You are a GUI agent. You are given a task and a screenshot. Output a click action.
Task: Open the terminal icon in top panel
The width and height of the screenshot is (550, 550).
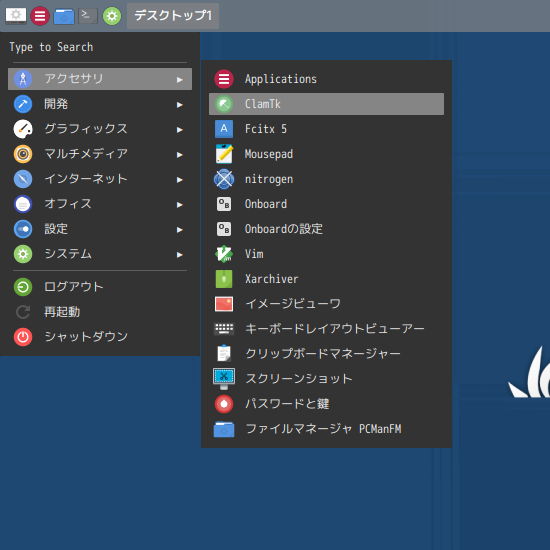point(88,16)
